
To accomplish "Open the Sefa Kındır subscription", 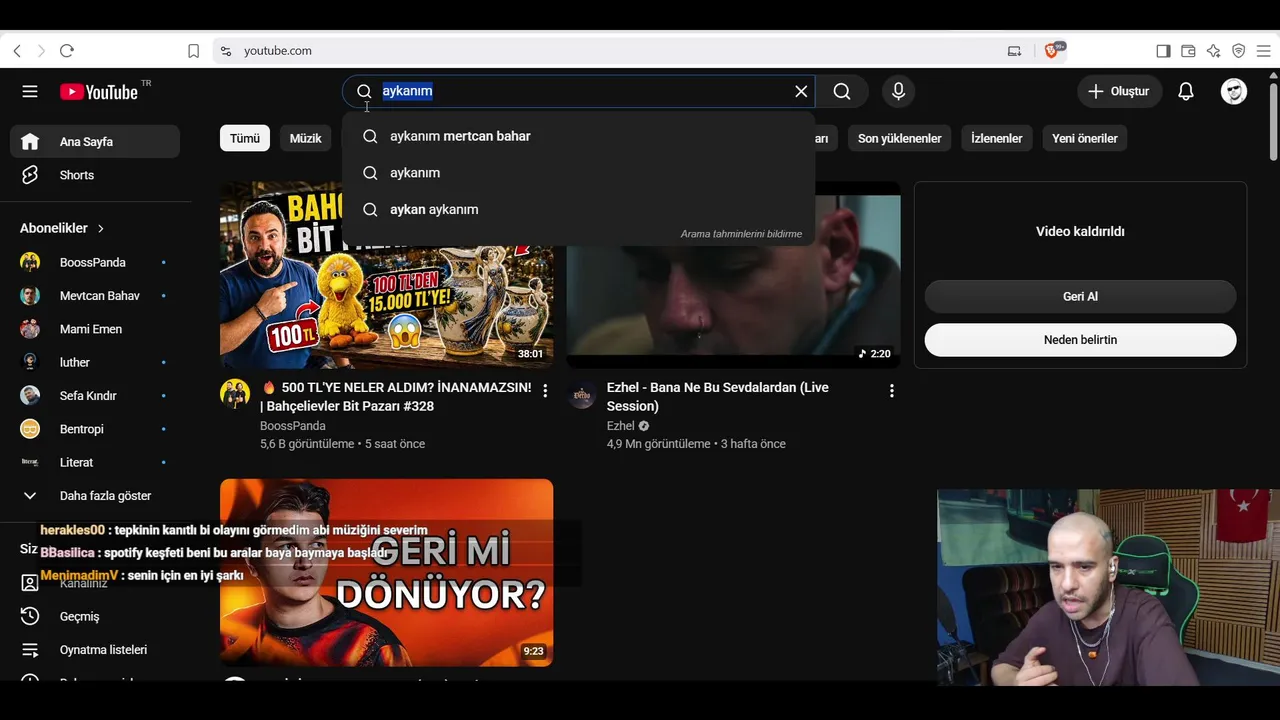I will tap(95, 396).
